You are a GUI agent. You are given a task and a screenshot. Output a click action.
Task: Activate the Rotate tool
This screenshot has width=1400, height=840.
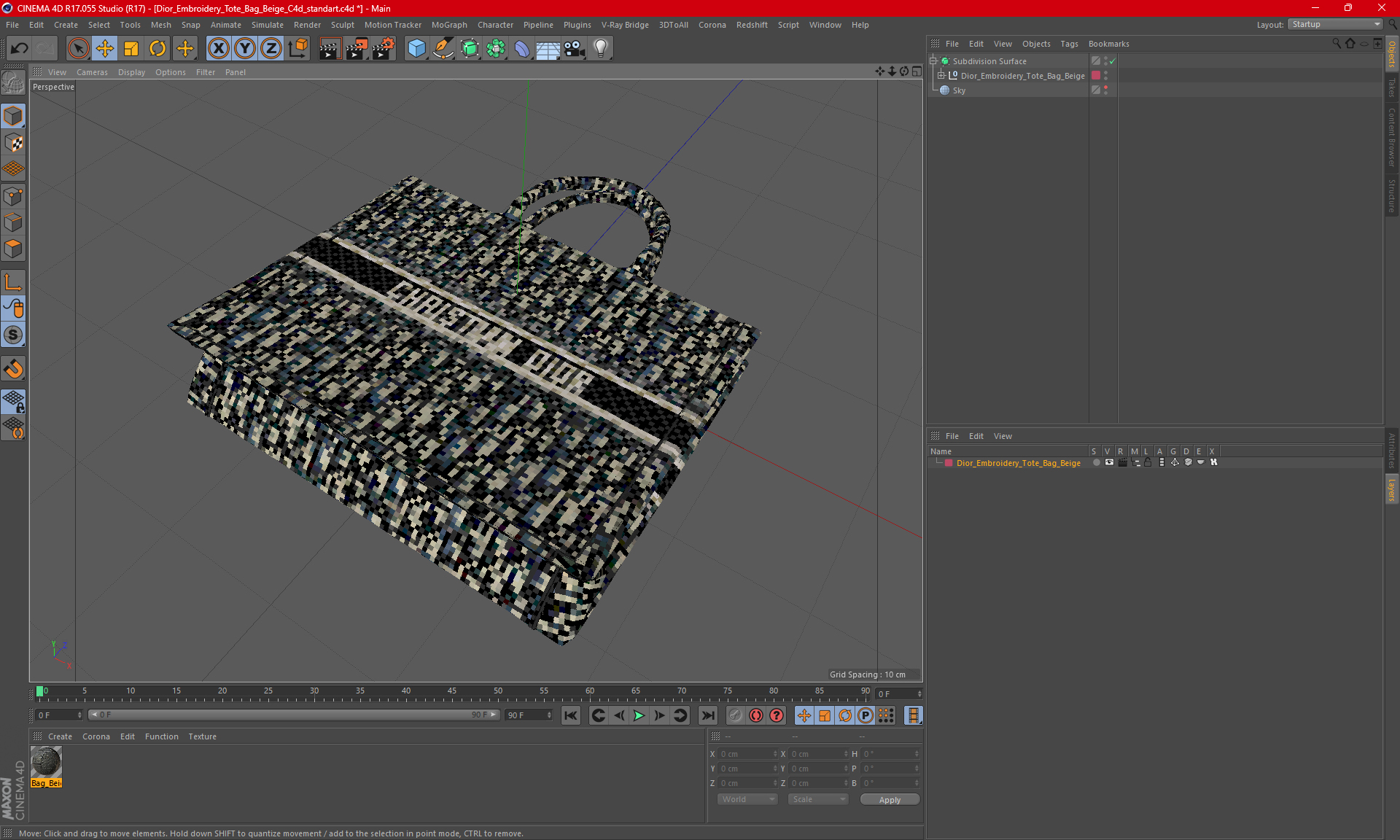[157, 49]
